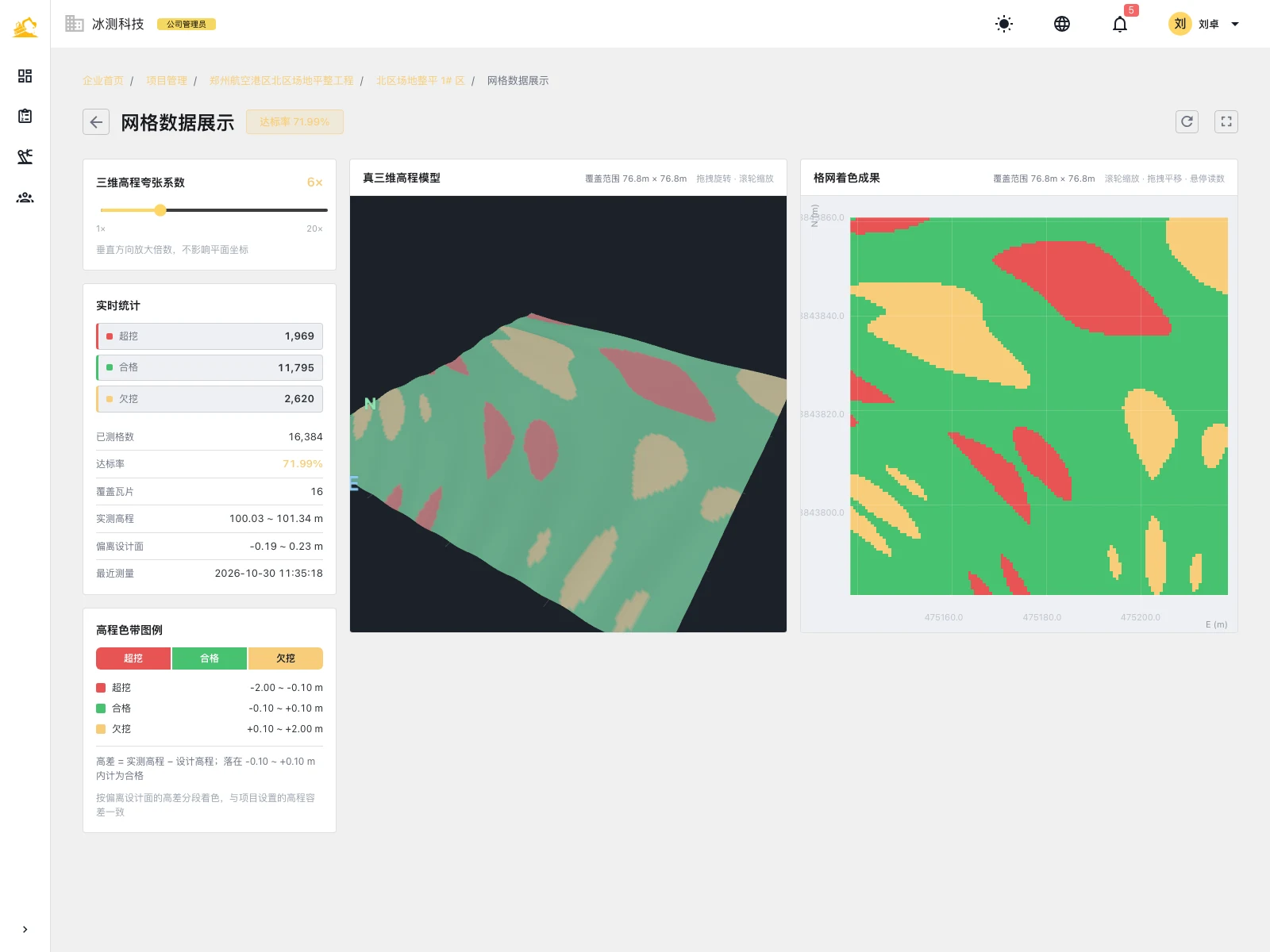Screen dimensions: 1270x952
Task: Click the 已测格数 value 16,384
Action: coord(306,437)
